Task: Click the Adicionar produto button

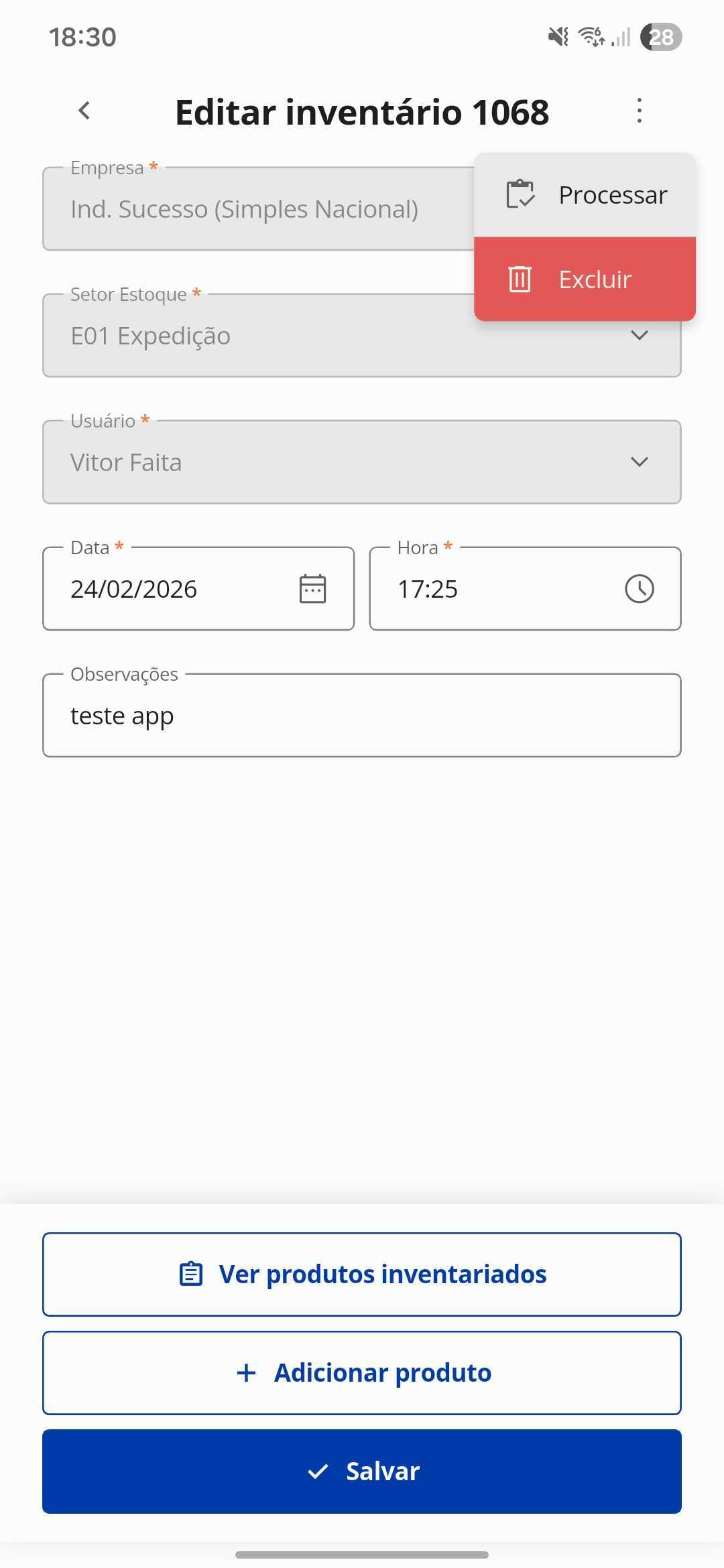Action: pyautogui.click(x=362, y=1372)
